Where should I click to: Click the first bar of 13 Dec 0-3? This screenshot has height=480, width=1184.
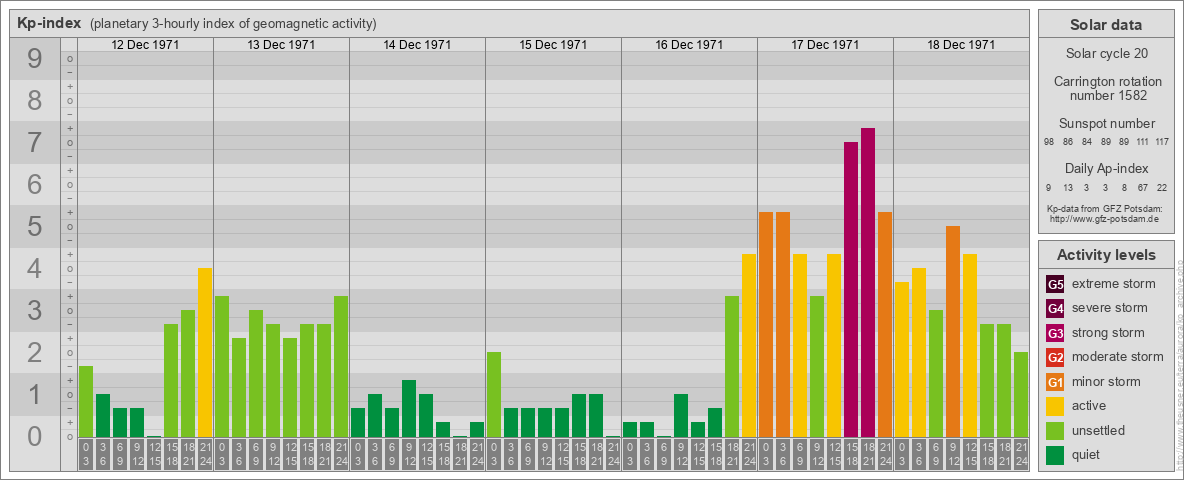[x=222, y=367]
